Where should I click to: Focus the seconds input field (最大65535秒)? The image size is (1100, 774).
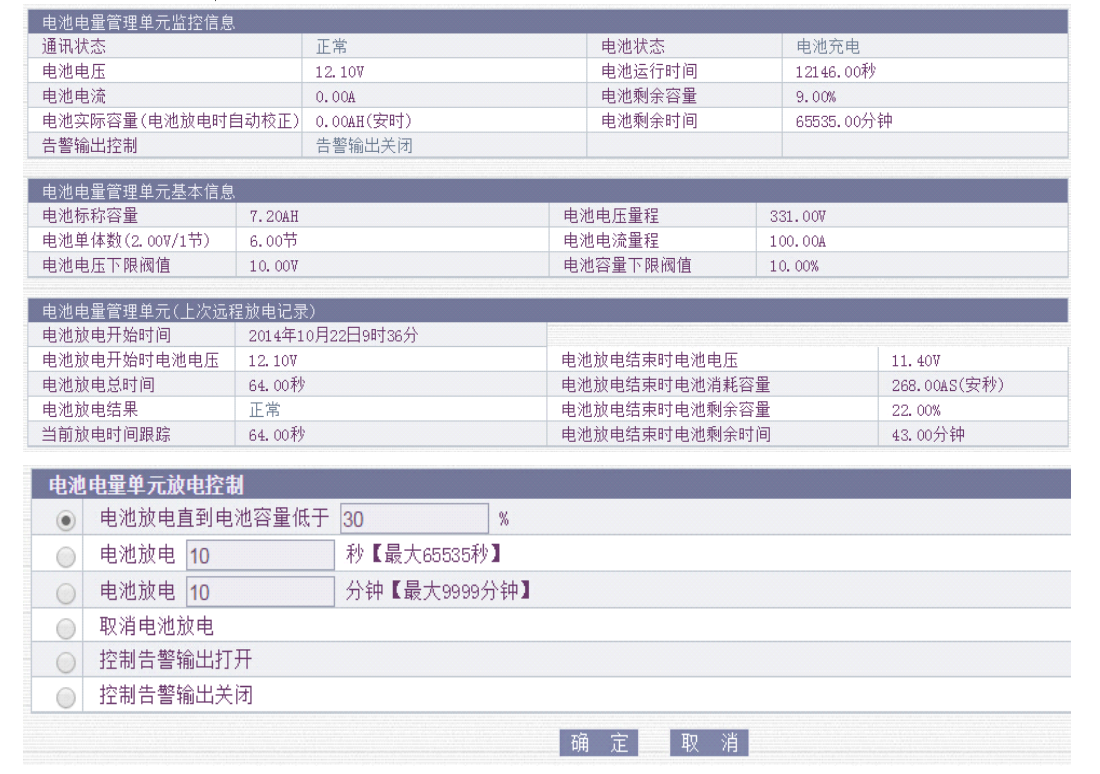(260, 556)
